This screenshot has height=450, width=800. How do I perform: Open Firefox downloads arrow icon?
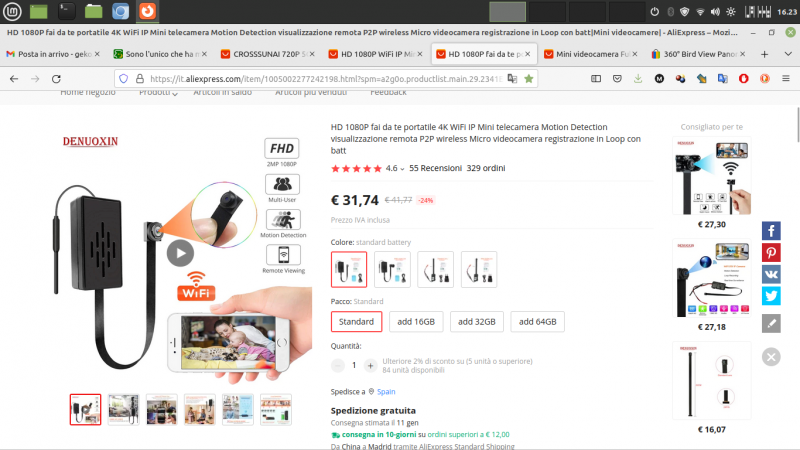[x=638, y=79]
